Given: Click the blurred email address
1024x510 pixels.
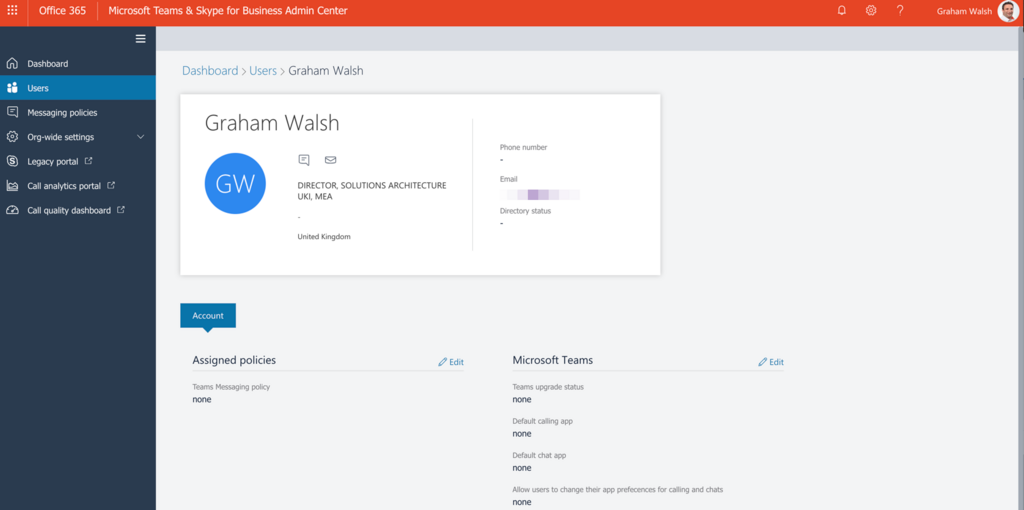Looking at the screenshot, I should pyautogui.click(x=539, y=195).
